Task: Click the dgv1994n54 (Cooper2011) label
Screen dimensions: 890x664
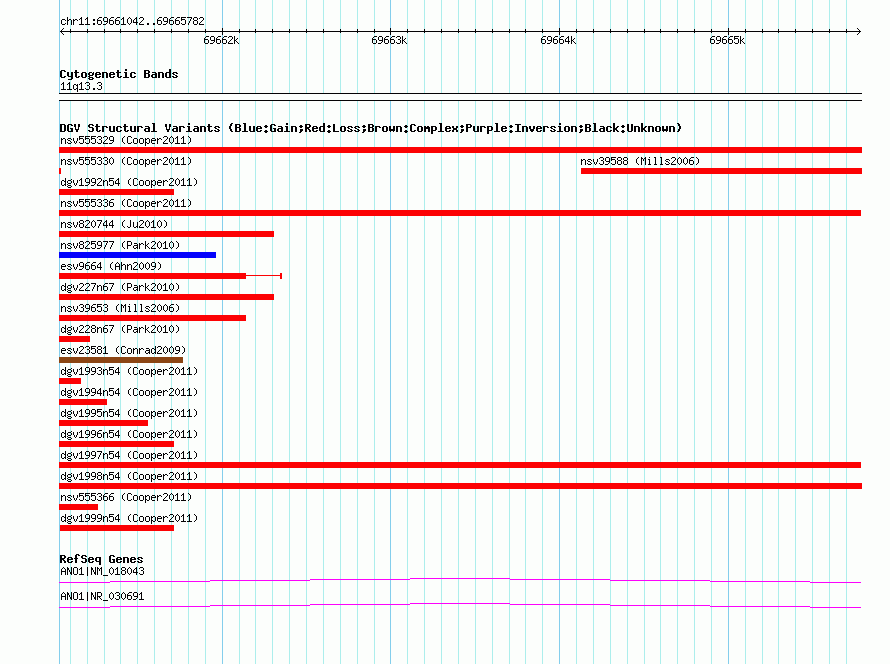Action: pyautogui.click(x=129, y=392)
